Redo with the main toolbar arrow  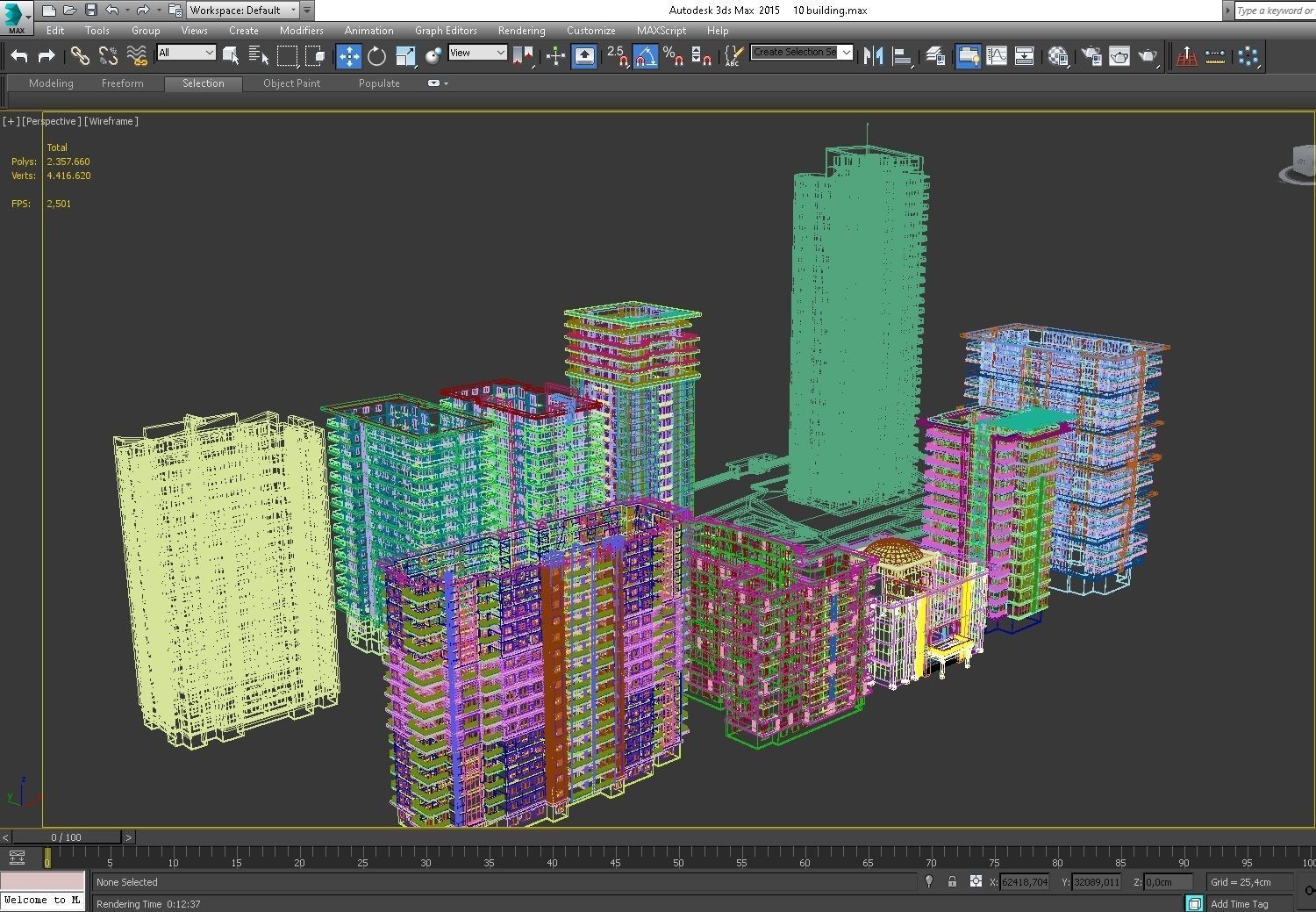tap(46, 56)
